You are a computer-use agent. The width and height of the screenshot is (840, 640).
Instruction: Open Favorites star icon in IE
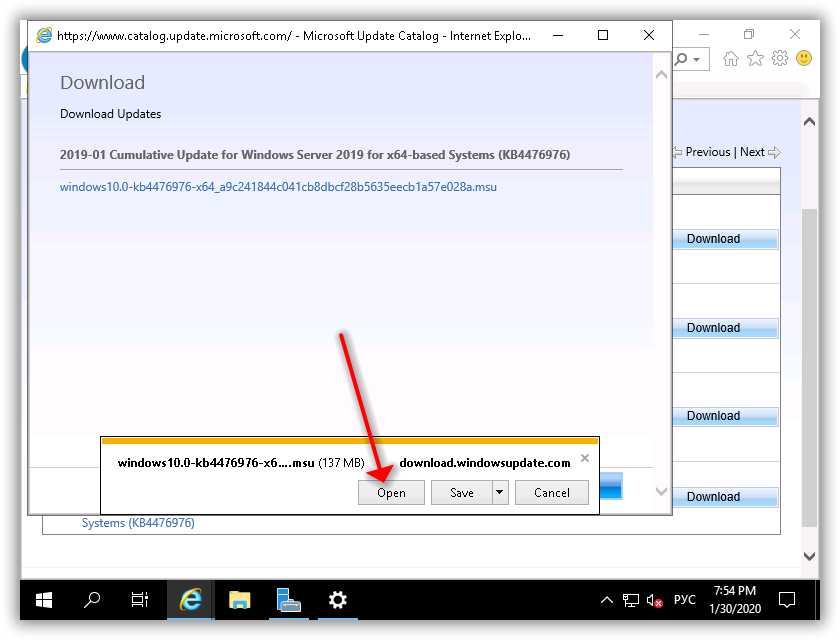click(755, 58)
